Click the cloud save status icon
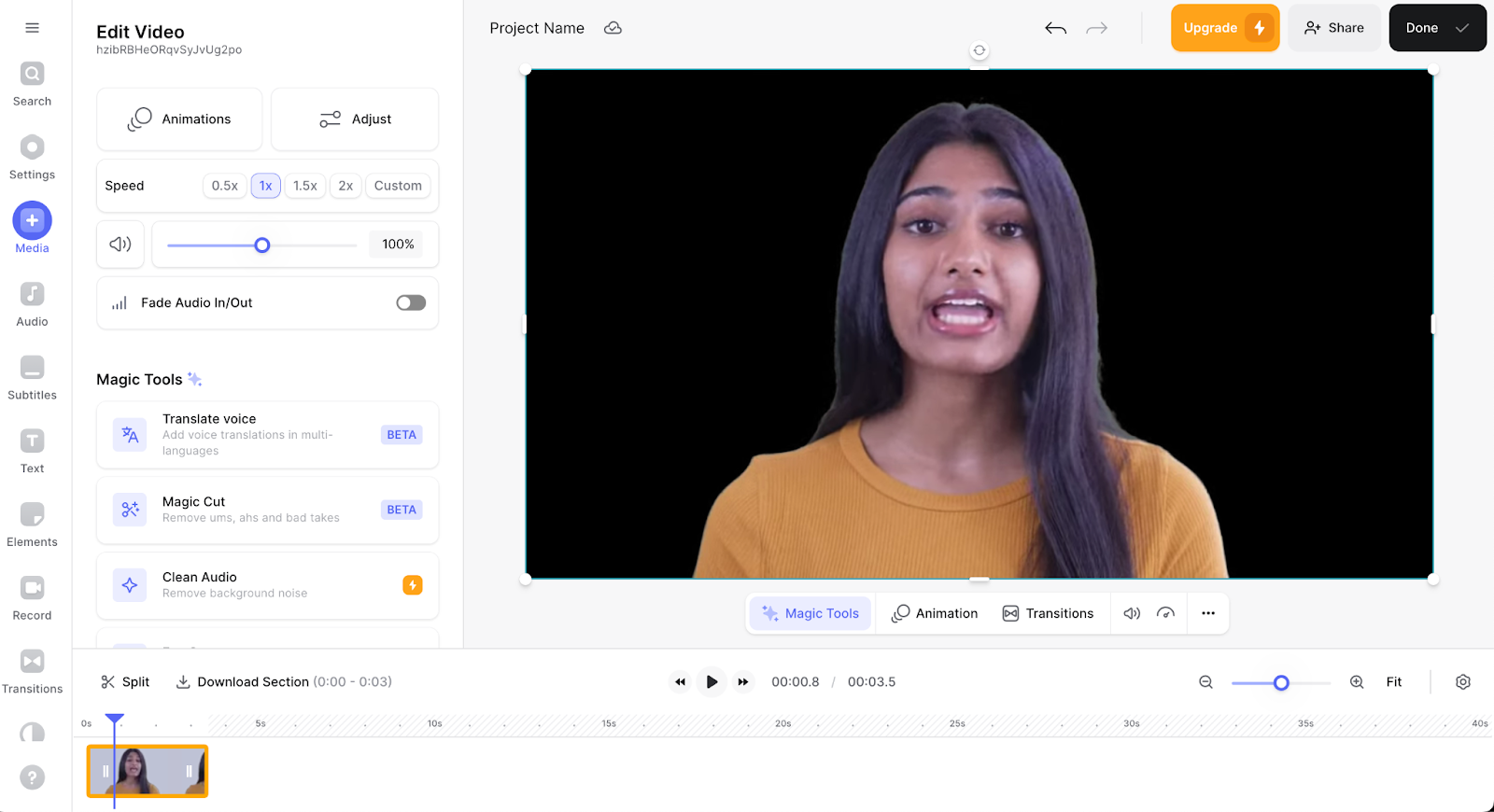The image size is (1494, 812). coord(613,28)
